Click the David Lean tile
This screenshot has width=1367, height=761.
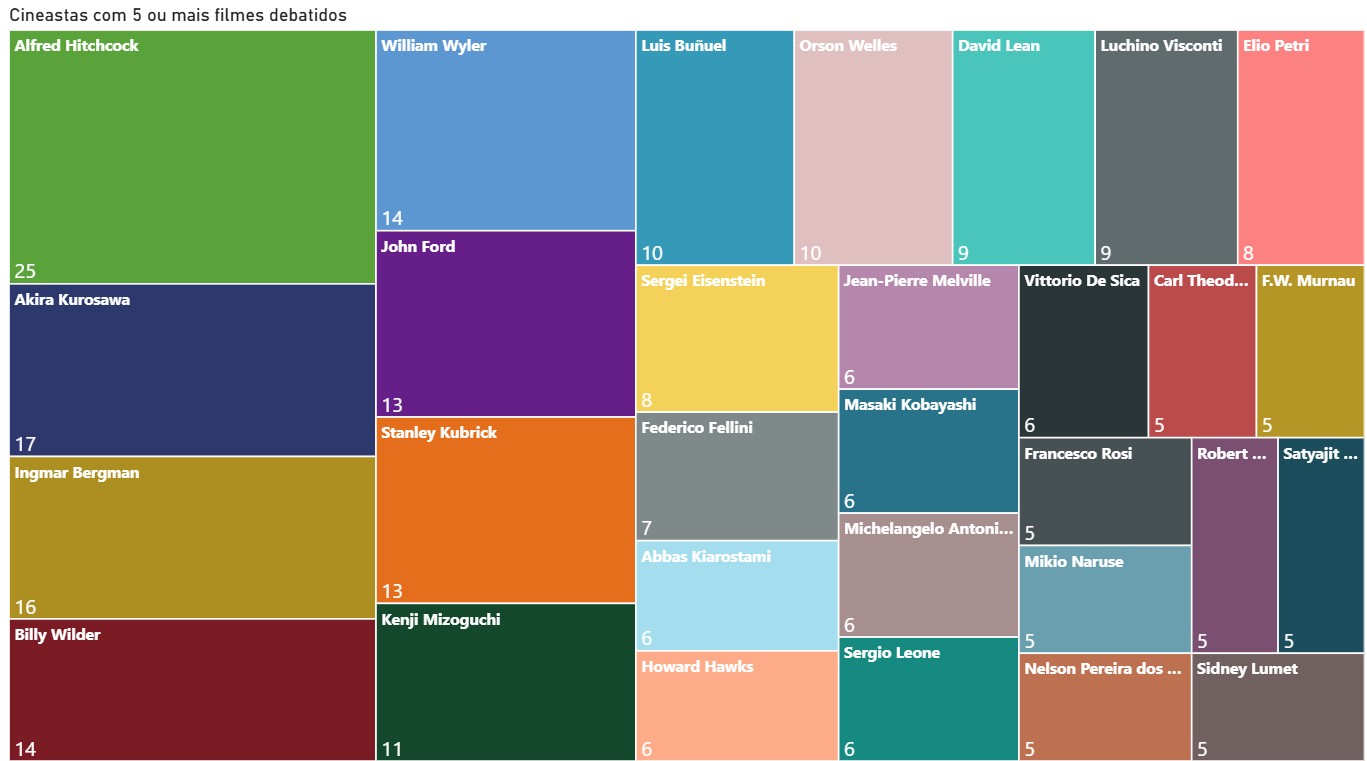[1023, 147]
